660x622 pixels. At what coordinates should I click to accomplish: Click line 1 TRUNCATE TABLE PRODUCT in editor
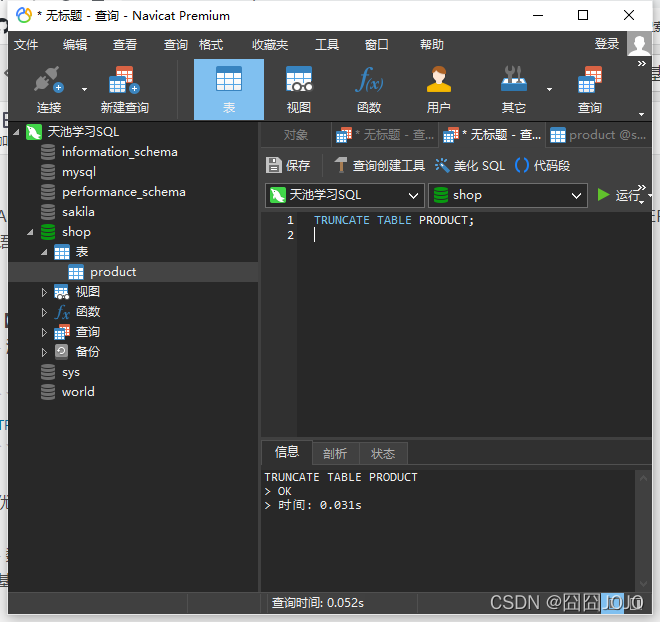(394, 220)
